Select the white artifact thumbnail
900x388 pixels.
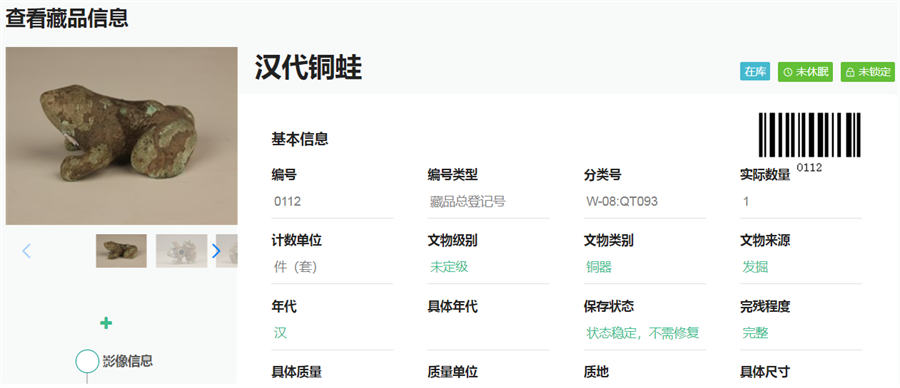[181, 251]
